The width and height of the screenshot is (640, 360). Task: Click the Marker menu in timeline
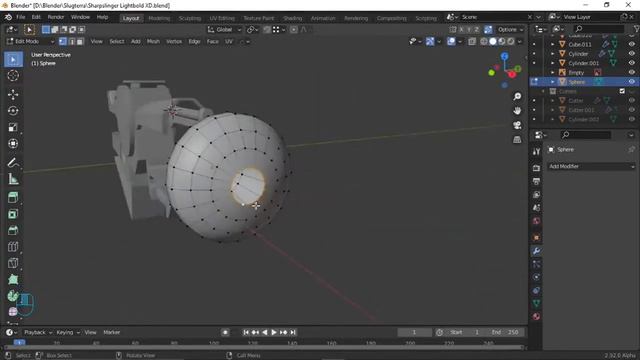[x=111, y=332]
